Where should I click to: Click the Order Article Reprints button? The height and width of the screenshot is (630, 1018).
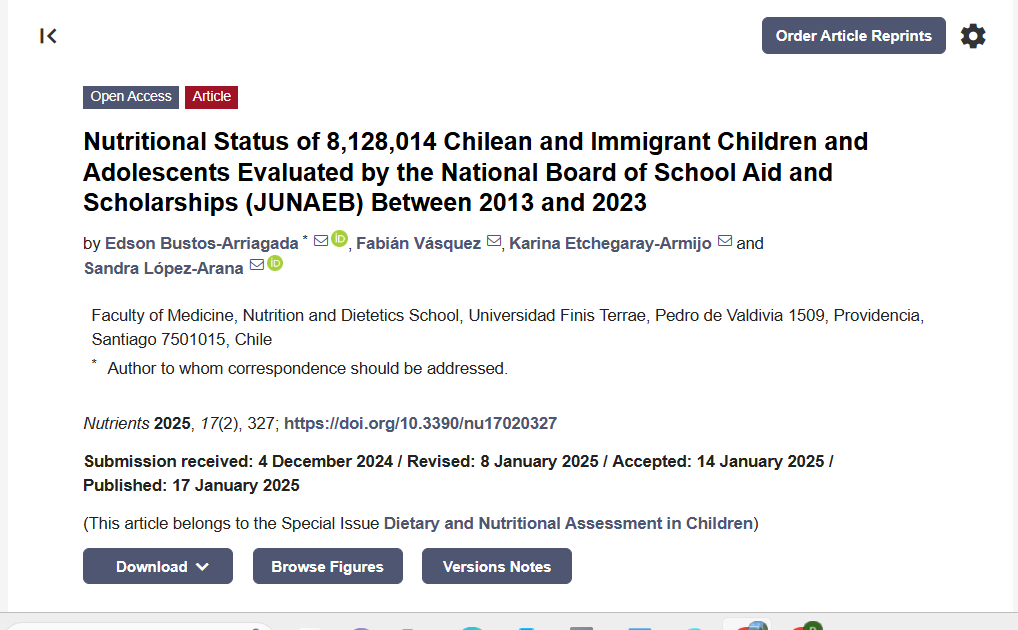(853, 36)
